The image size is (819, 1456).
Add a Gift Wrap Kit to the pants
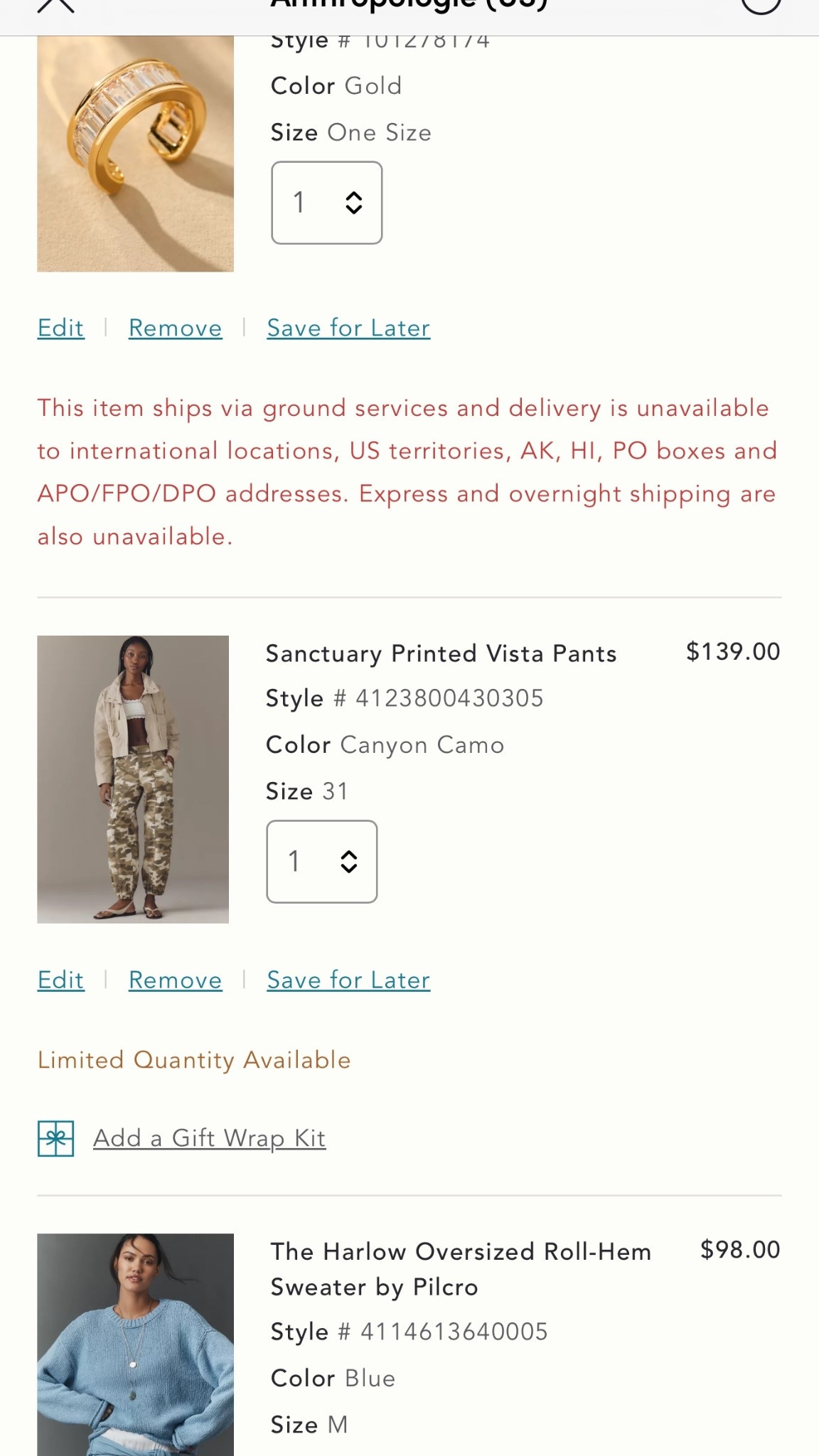209,1137
